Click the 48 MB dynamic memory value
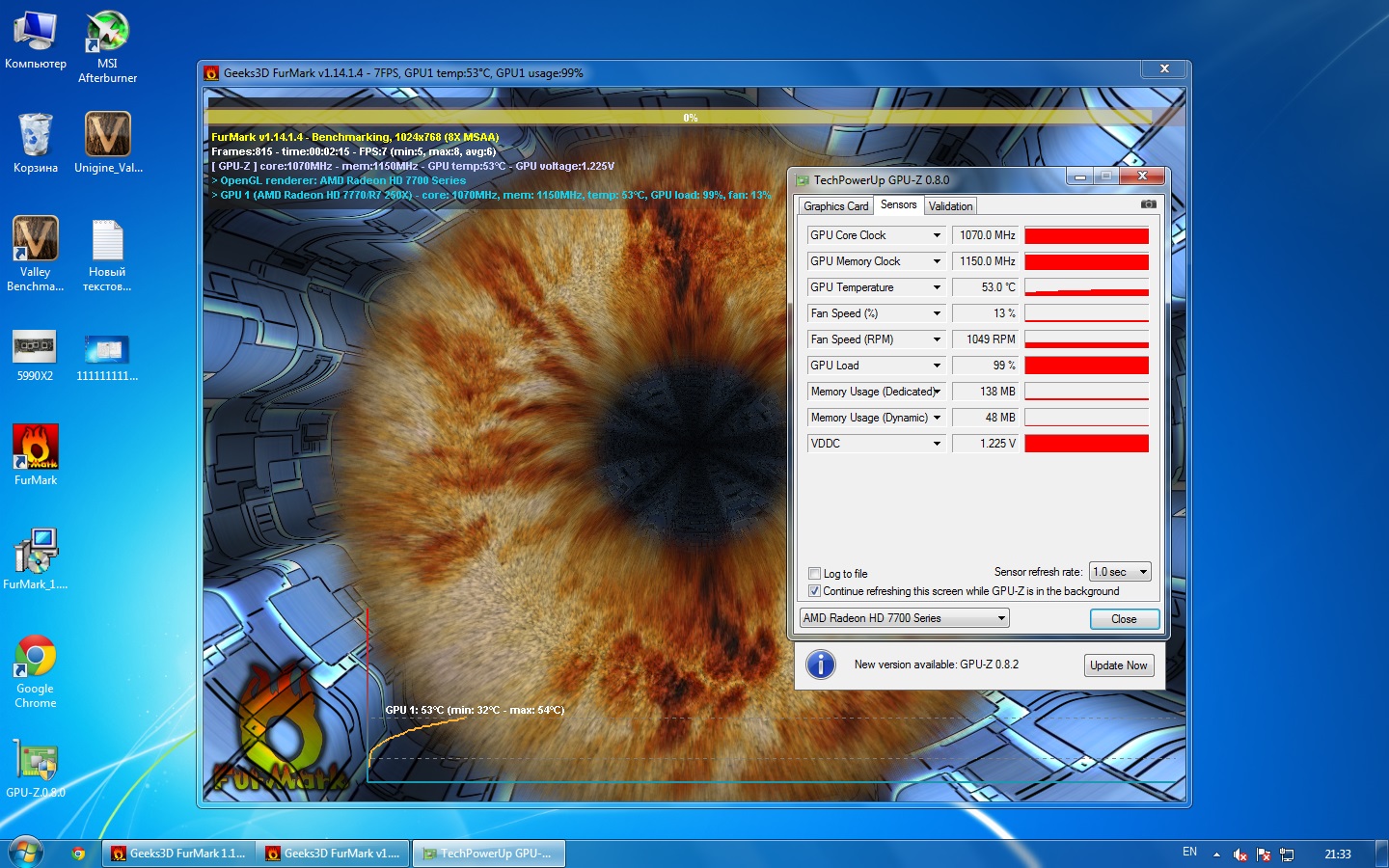The width and height of the screenshot is (1389, 868). (x=986, y=418)
